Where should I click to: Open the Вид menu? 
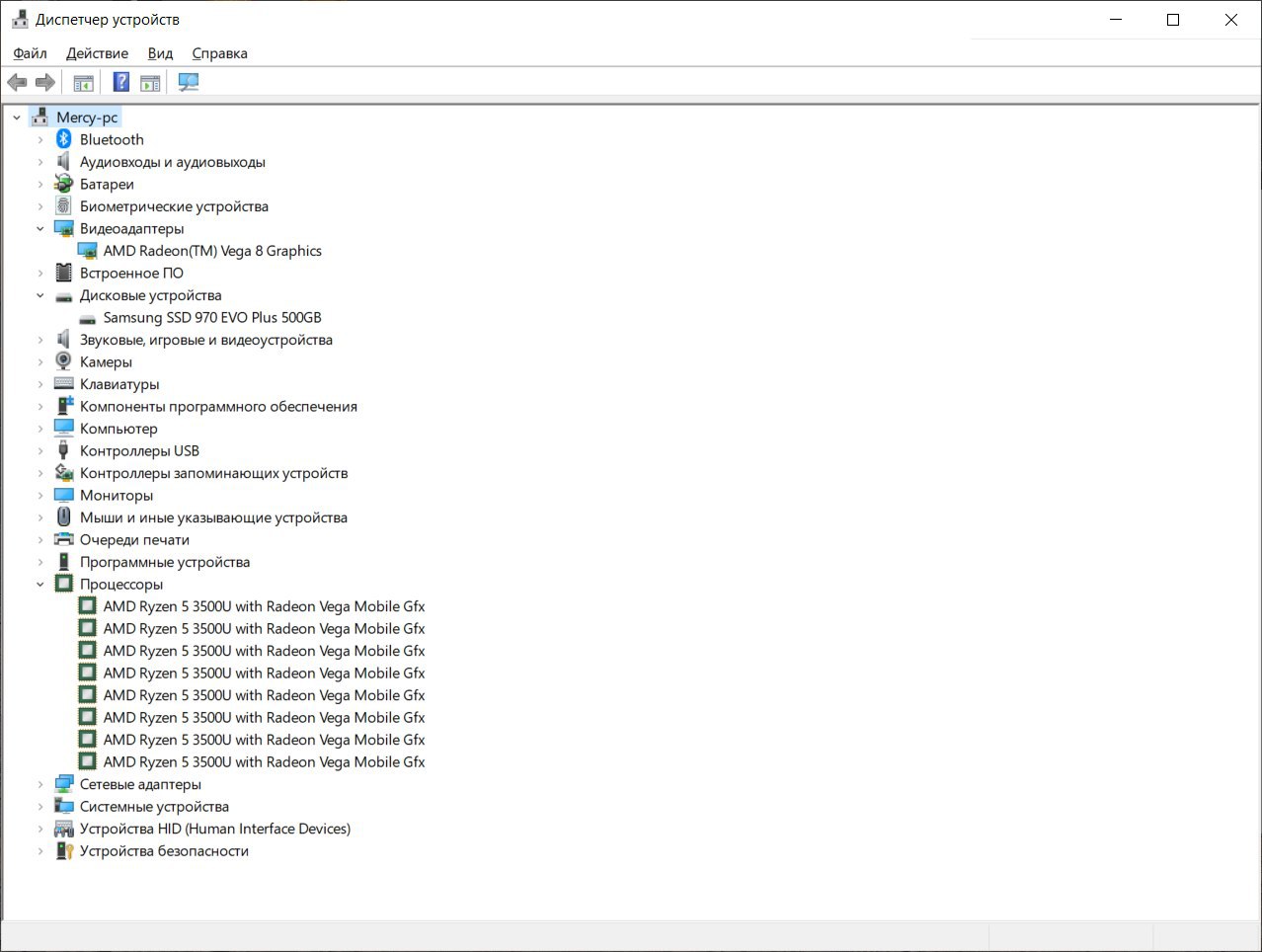160,53
